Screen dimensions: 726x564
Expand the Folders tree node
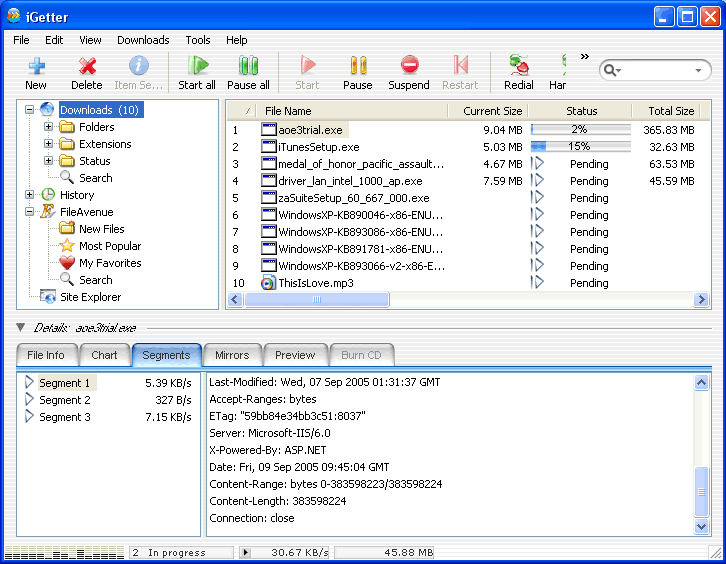49,127
